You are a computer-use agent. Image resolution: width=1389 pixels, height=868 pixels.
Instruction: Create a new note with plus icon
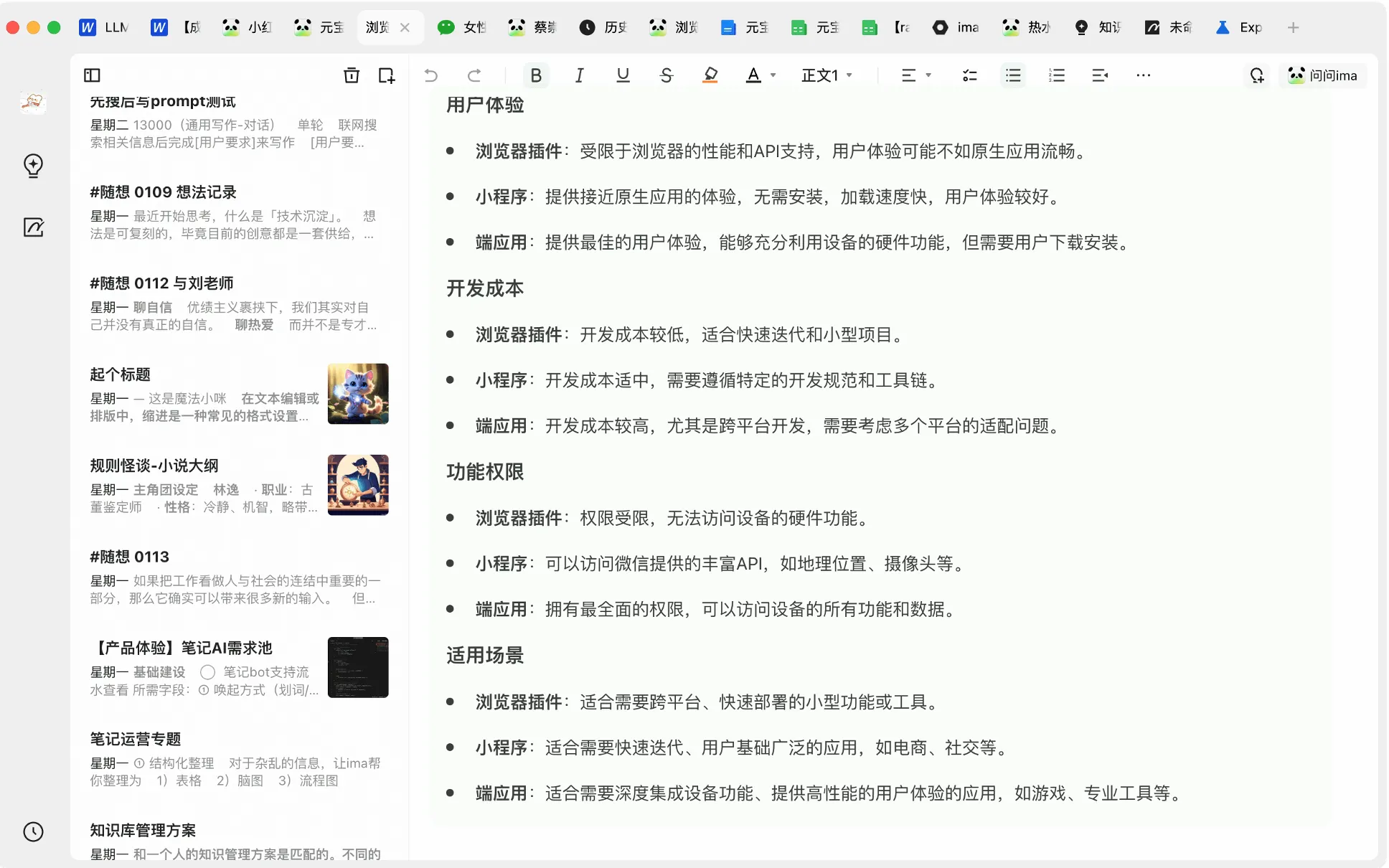386,75
